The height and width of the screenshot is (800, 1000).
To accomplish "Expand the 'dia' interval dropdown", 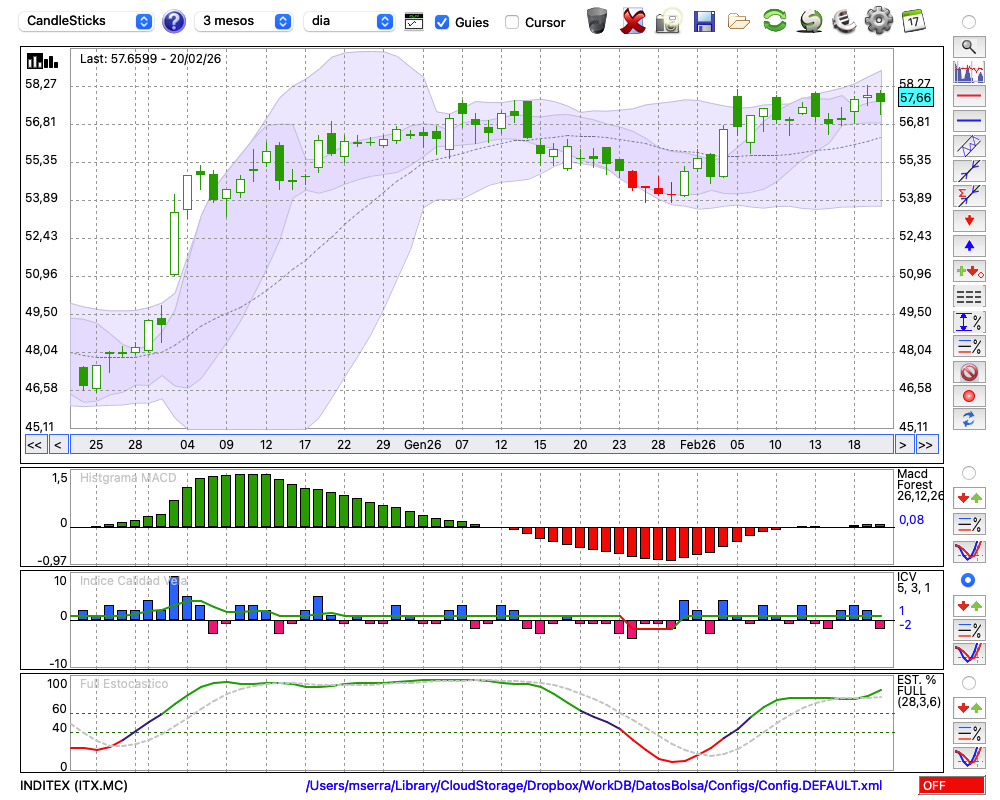I will click(349, 21).
